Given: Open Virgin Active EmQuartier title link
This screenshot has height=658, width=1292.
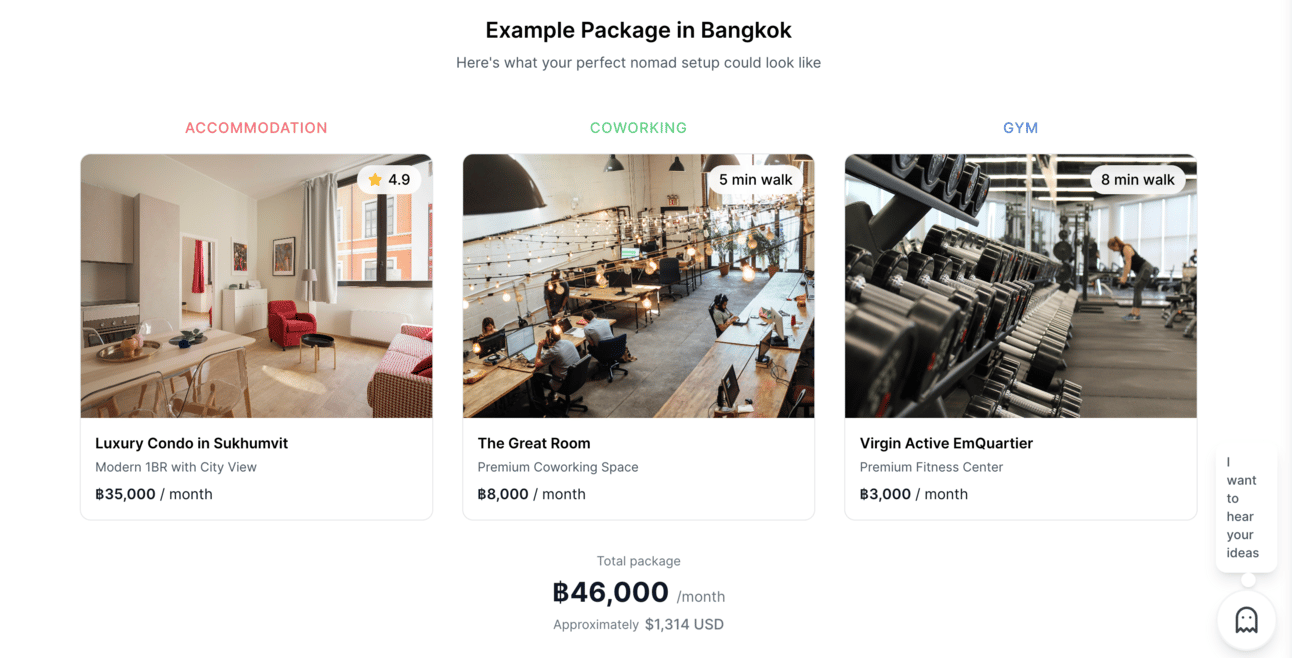Looking at the screenshot, I should [946, 443].
